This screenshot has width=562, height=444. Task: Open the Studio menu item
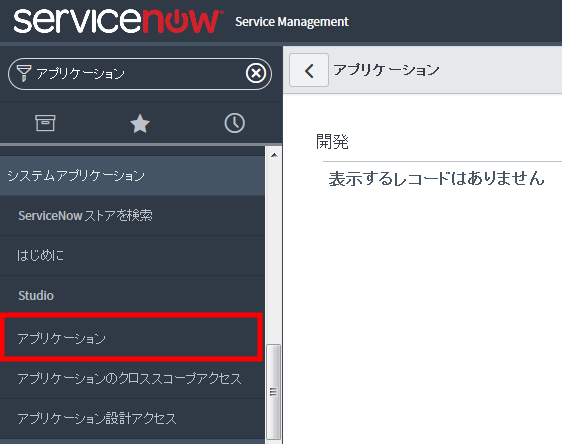click(x=133, y=296)
